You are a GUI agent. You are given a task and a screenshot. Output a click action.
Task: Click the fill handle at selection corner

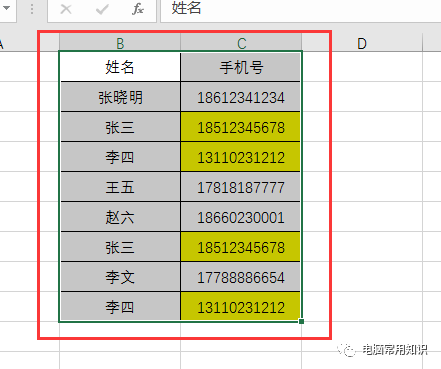(x=301, y=321)
